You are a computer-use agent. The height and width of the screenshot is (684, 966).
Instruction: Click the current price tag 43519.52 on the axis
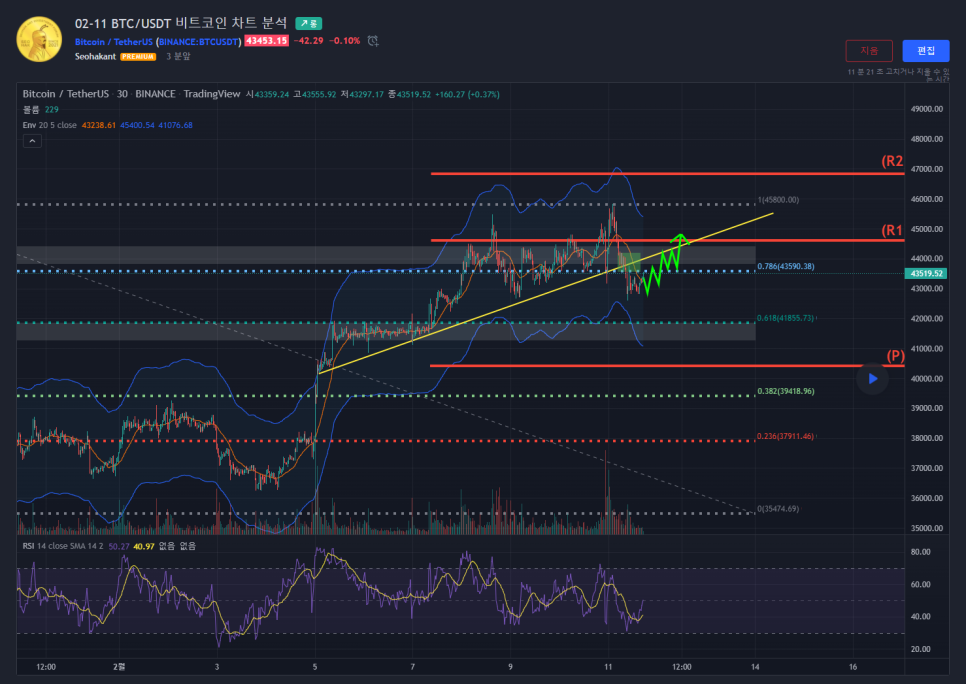point(925,273)
